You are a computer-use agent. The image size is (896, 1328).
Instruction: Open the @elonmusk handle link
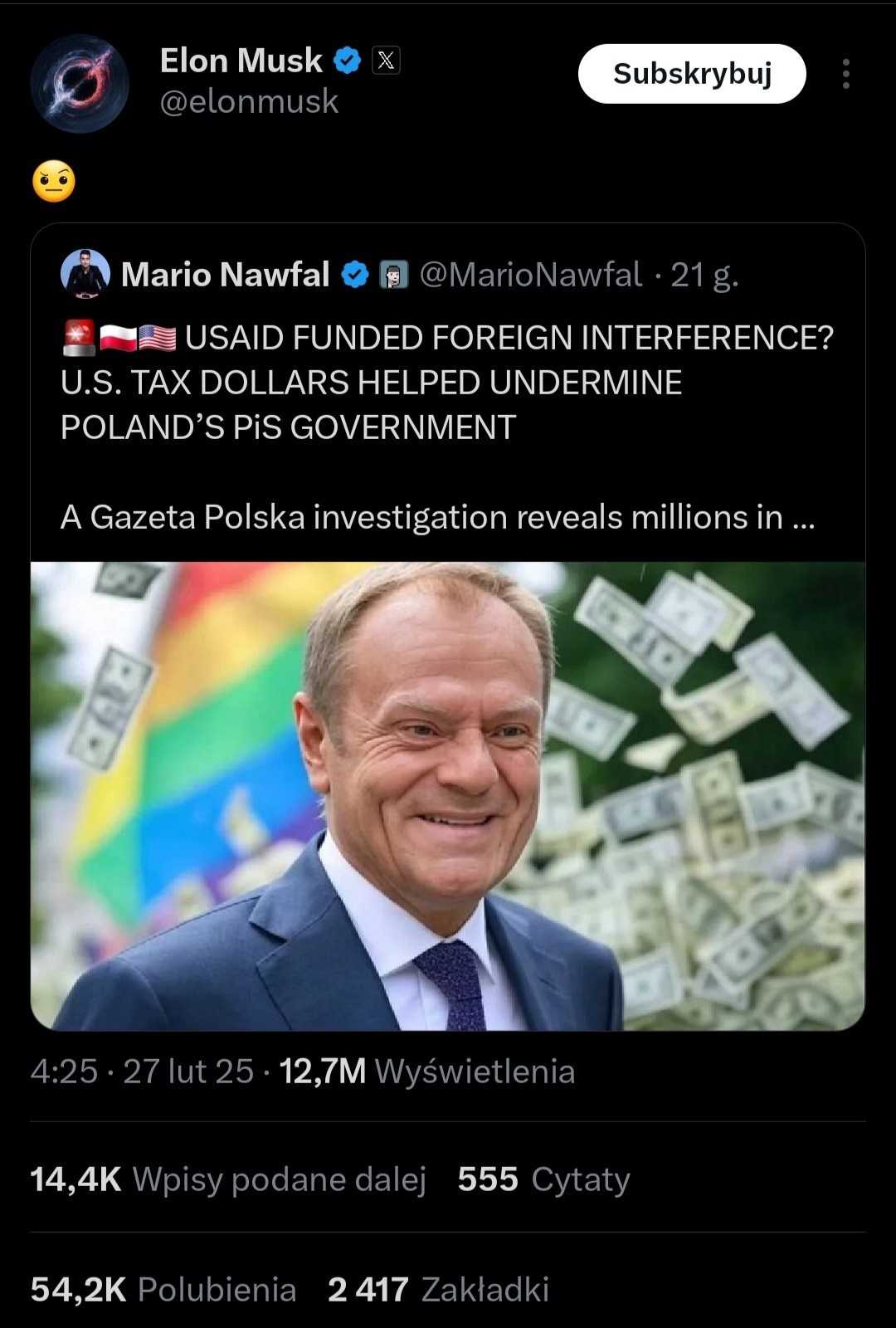(249, 102)
